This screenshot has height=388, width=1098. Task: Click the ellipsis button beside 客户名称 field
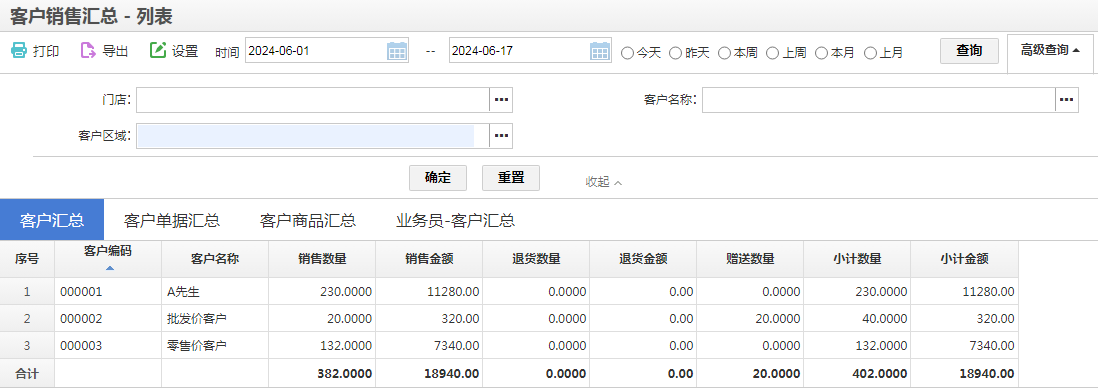click(x=1066, y=100)
